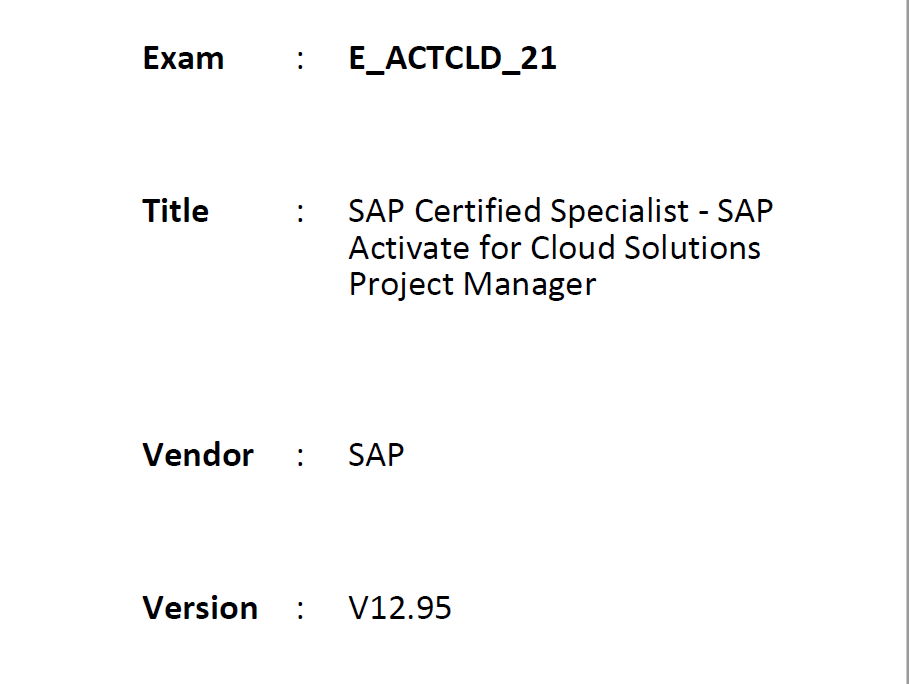Select the exam code E_ACTCLD_21
The width and height of the screenshot is (909, 684).
[x=452, y=60]
